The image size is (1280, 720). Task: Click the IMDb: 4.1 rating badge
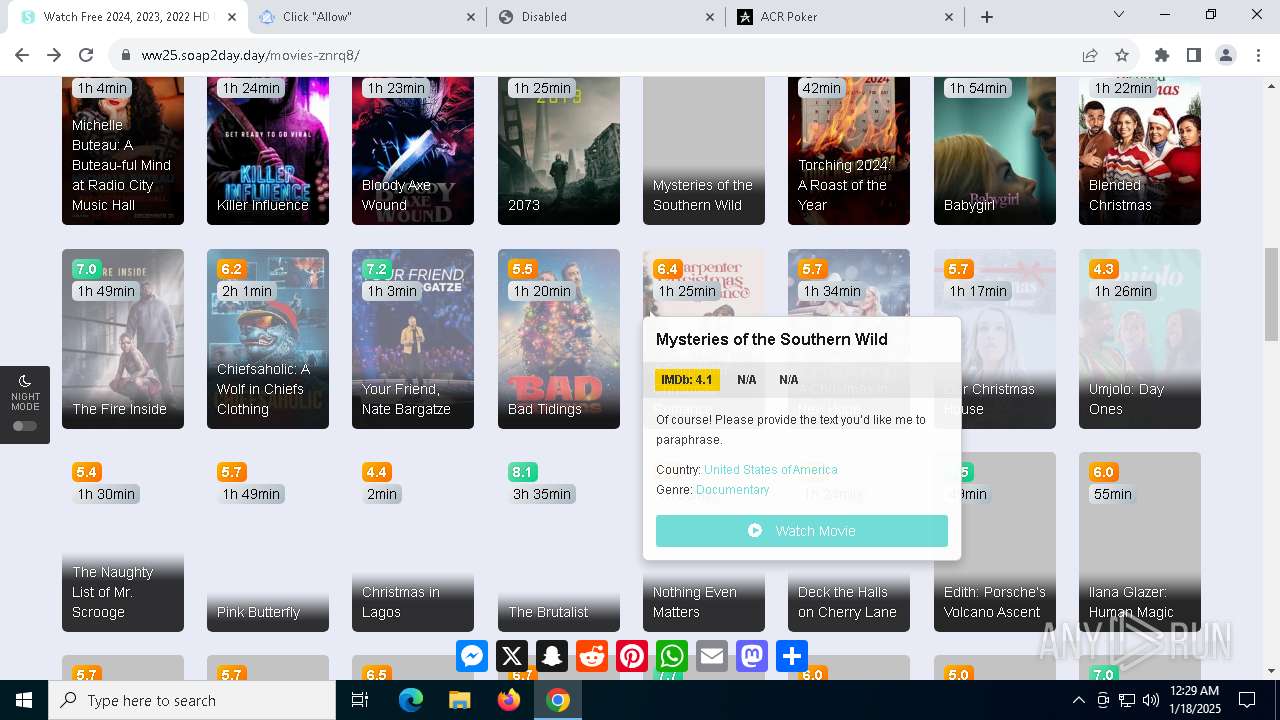pos(687,380)
